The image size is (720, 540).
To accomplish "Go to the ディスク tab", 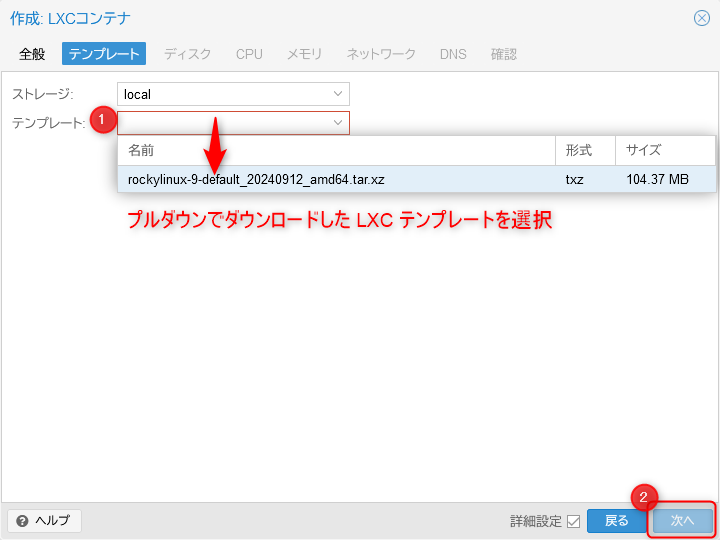I will (x=187, y=54).
